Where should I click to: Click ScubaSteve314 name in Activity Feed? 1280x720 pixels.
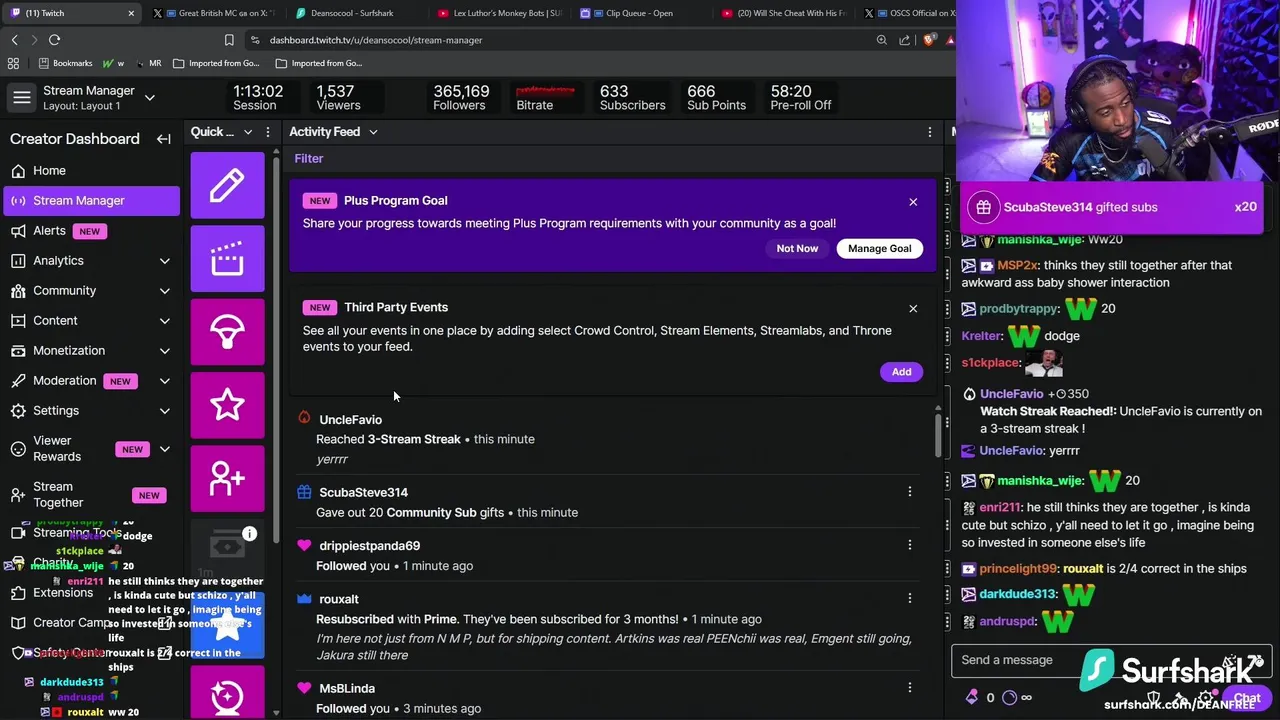(363, 492)
